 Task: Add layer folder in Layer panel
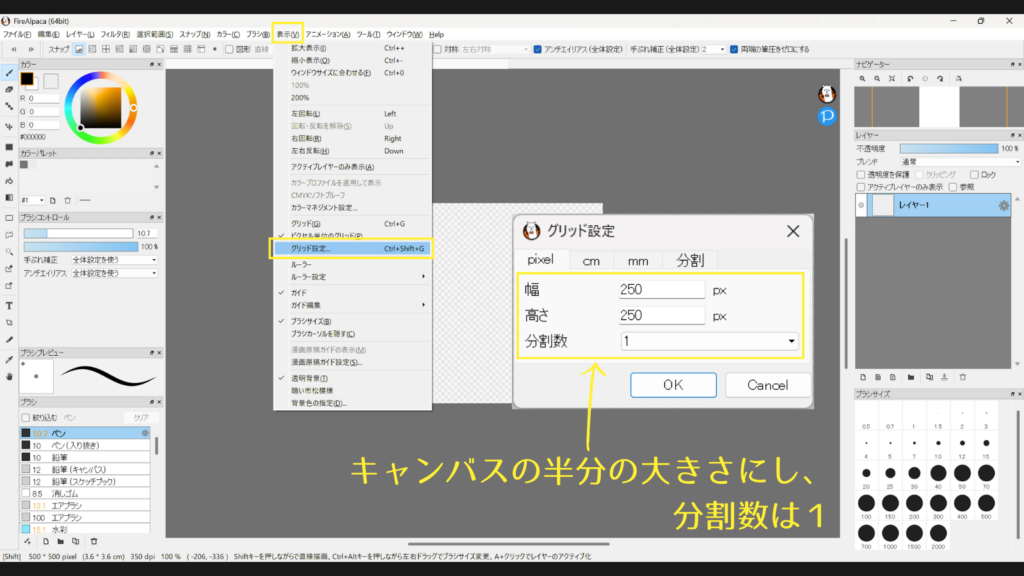tap(911, 377)
